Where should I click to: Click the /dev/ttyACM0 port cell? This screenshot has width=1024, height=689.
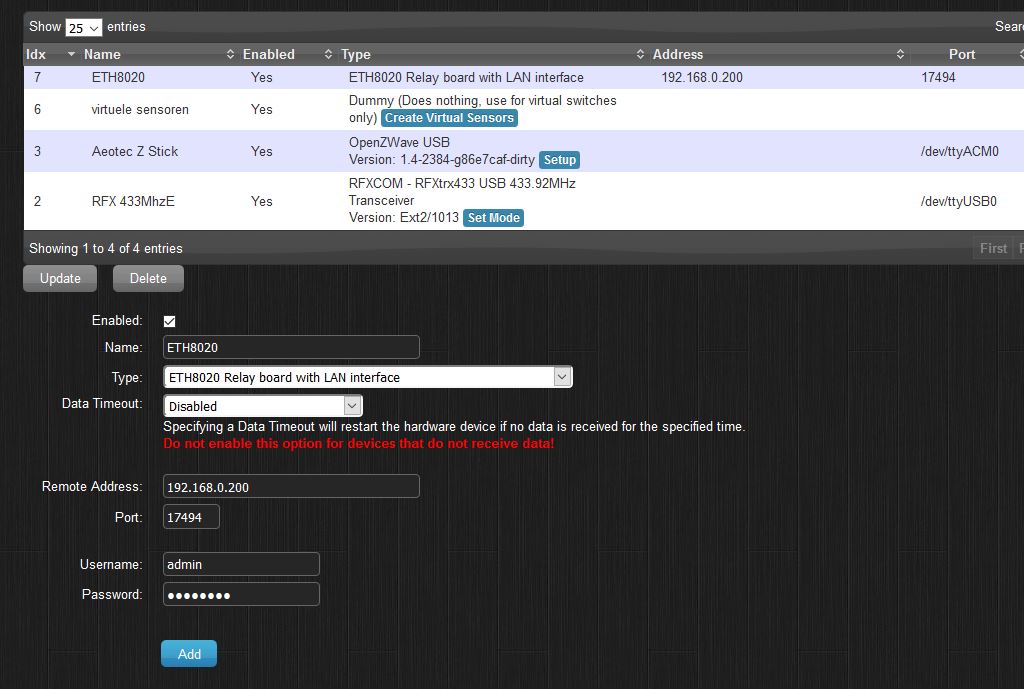[959, 152]
